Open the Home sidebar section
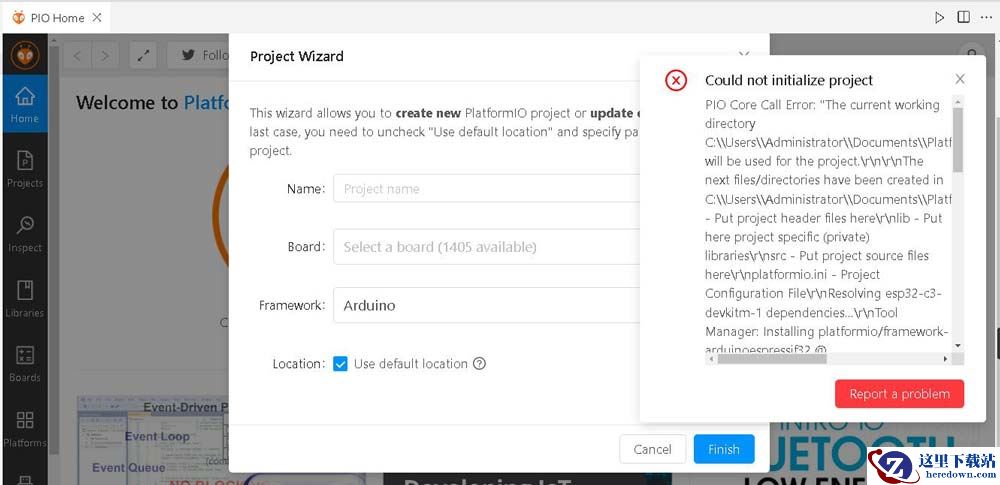The image size is (1000, 485). [25, 104]
